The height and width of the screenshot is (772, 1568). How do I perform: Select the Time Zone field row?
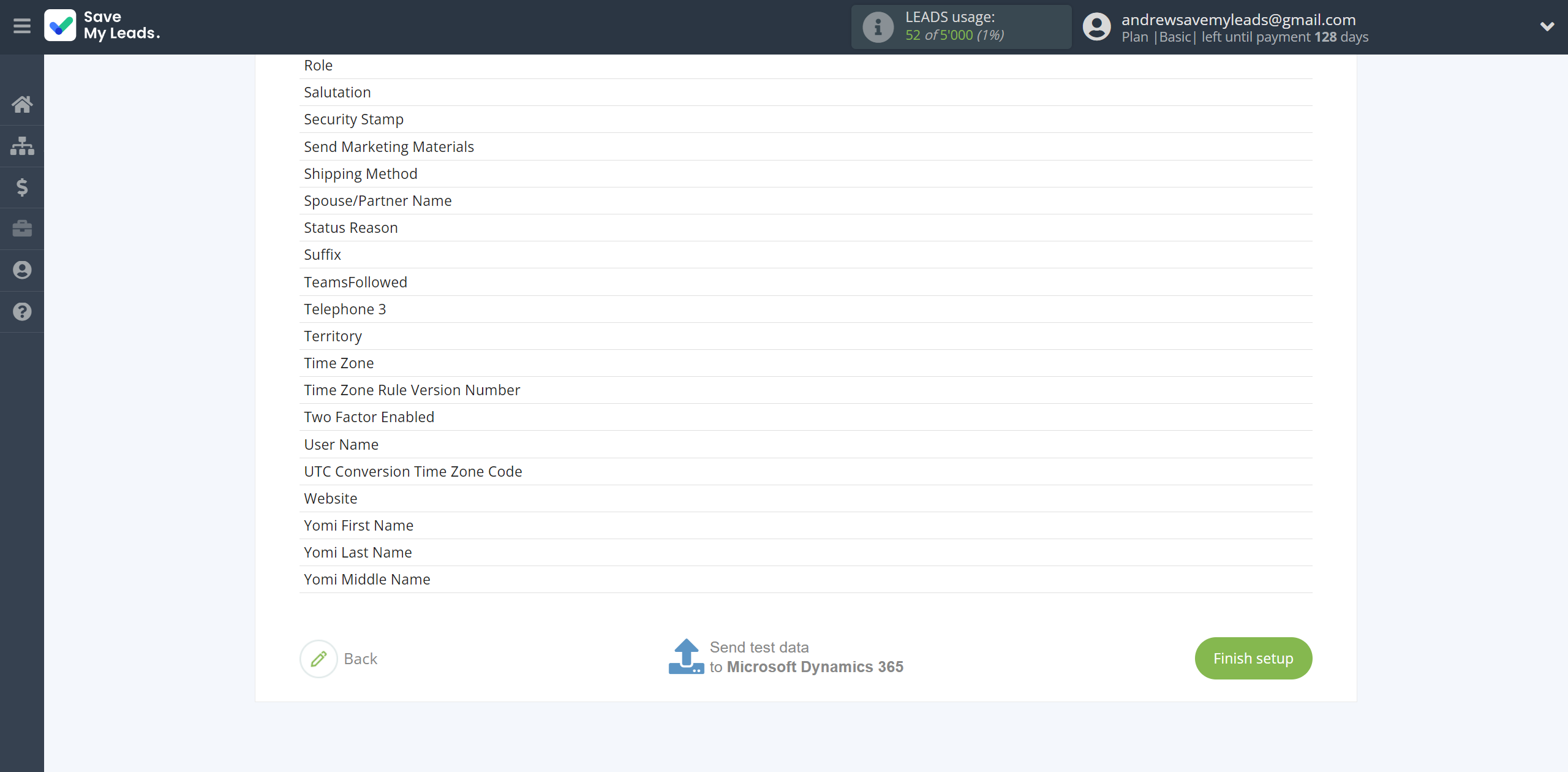(805, 363)
